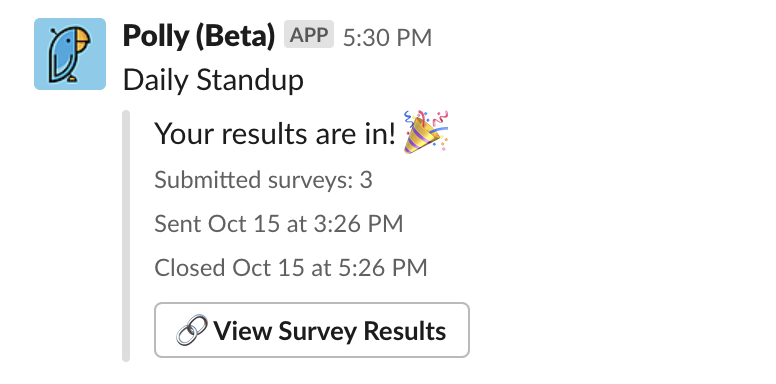Click the word "Standup" in the message title
The image size is (776, 384).
click(x=250, y=80)
